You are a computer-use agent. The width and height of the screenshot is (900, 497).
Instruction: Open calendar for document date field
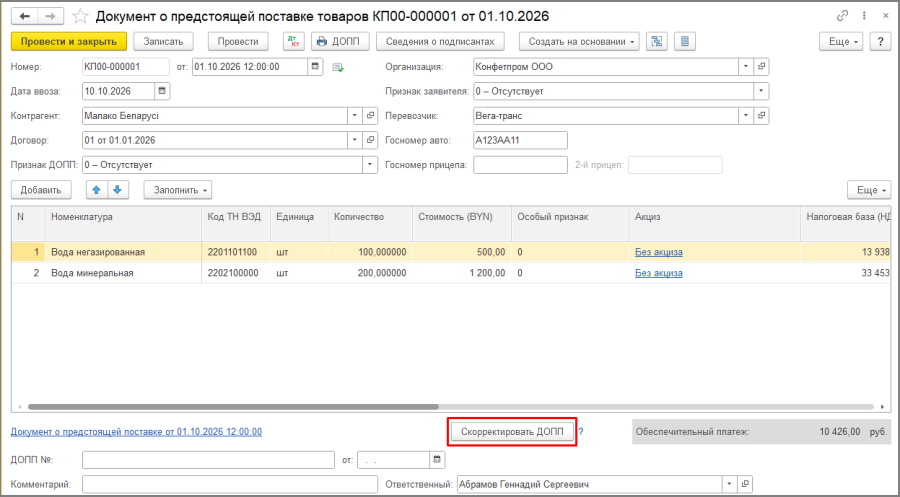[315, 67]
